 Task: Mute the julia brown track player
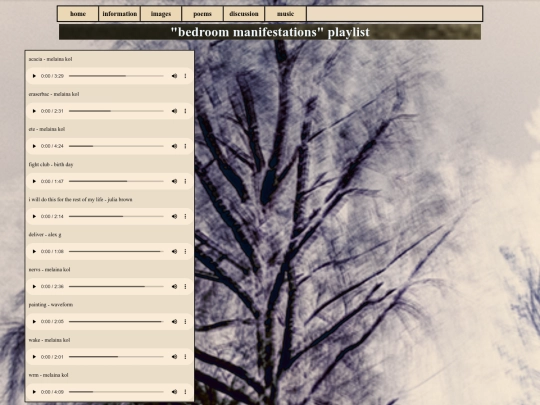click(x=174, y=216)
